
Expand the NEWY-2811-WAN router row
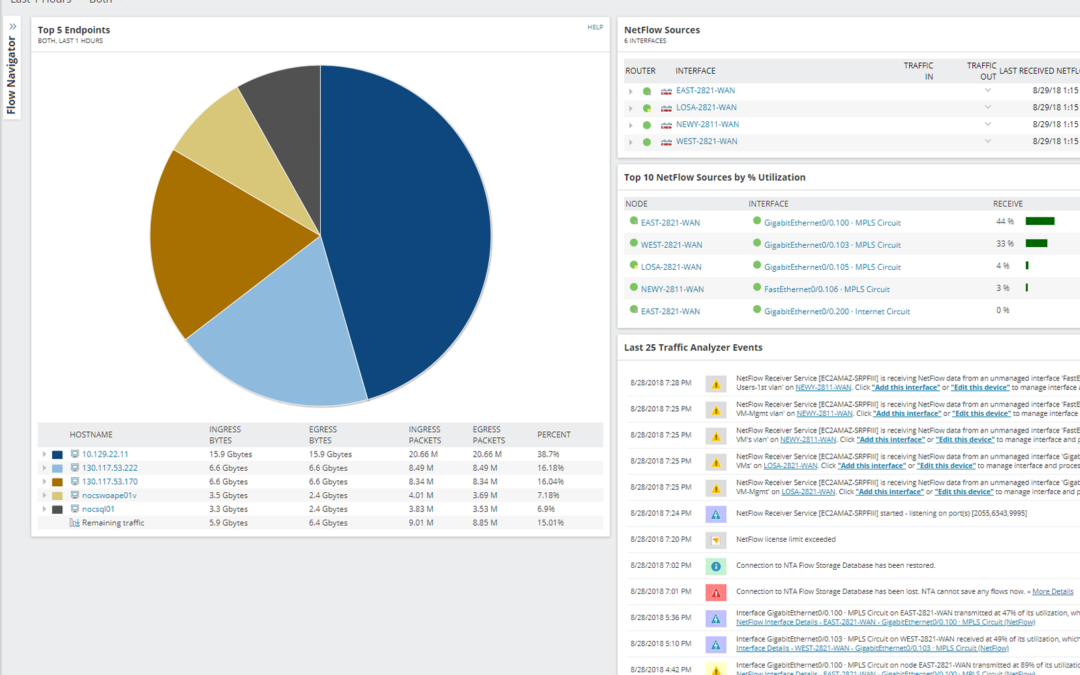(x=630, y=125)
